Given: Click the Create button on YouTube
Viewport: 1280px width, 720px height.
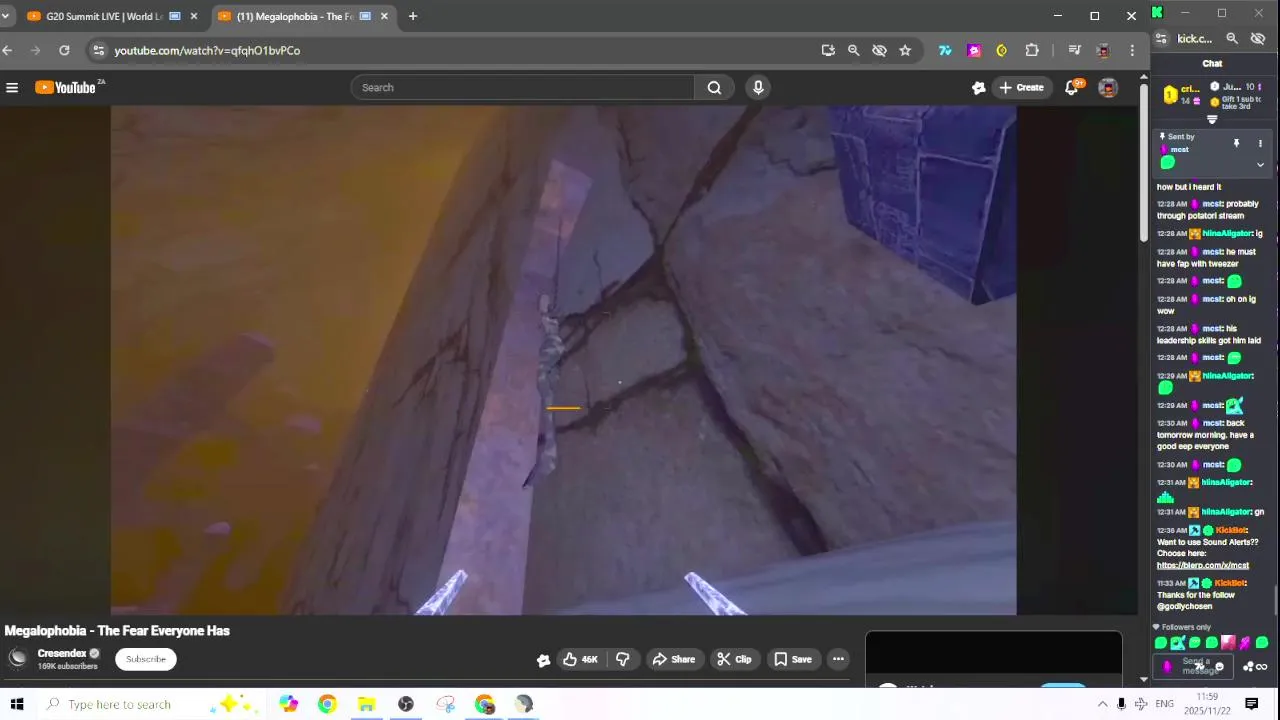Looking at the screenshot, I should (1020, 88).
